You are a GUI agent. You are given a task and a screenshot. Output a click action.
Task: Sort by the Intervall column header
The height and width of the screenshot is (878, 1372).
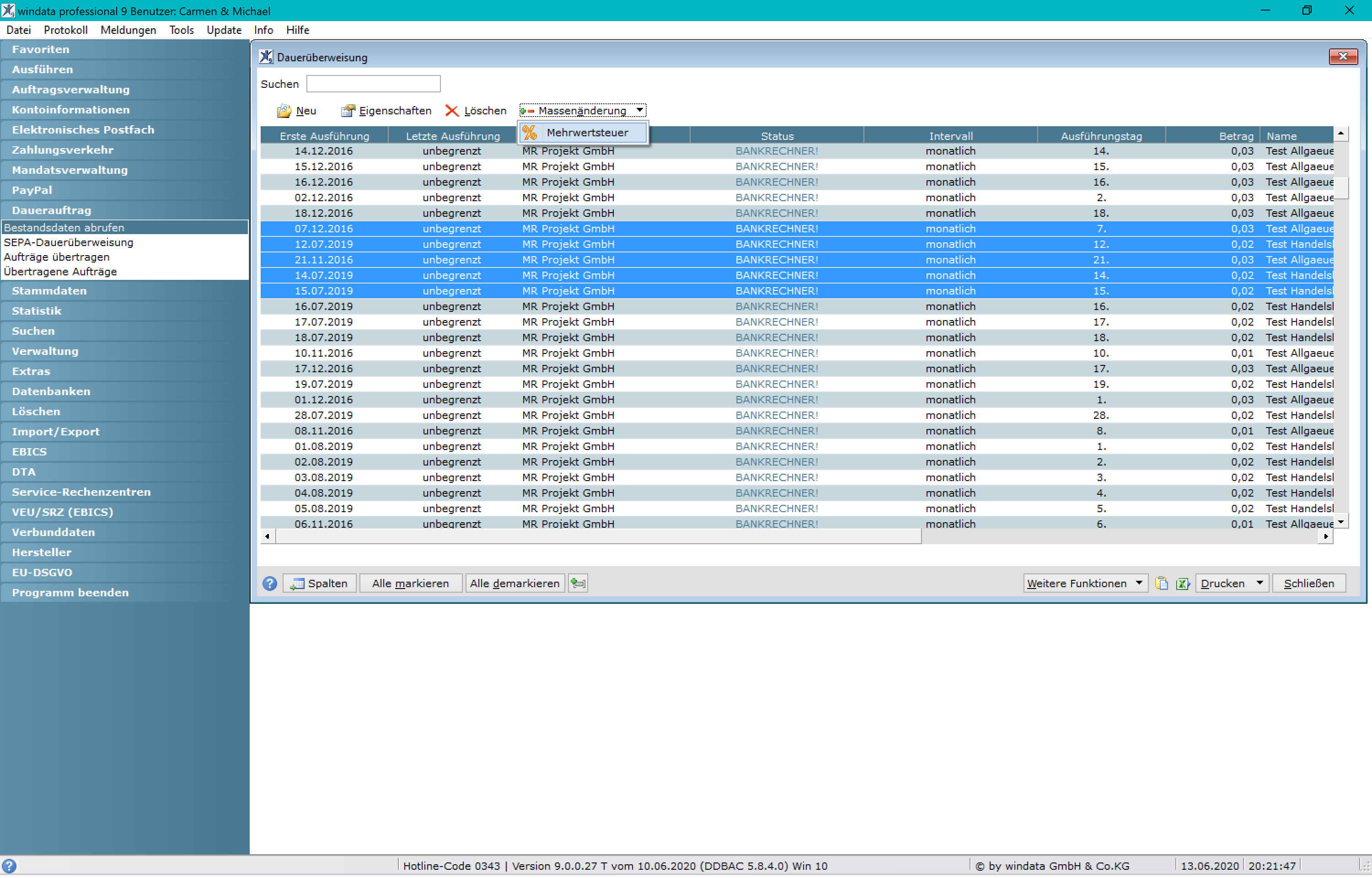[950, 136]
